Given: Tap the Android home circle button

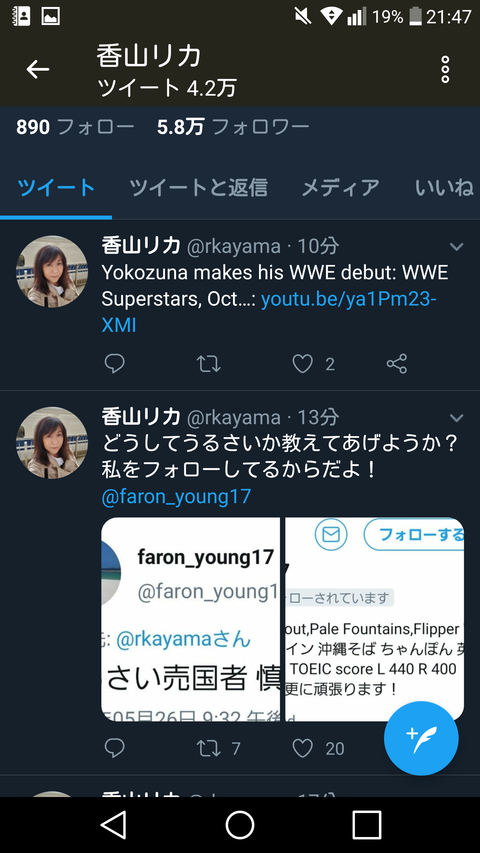Looking at the screenshot, I should (240, 825).
